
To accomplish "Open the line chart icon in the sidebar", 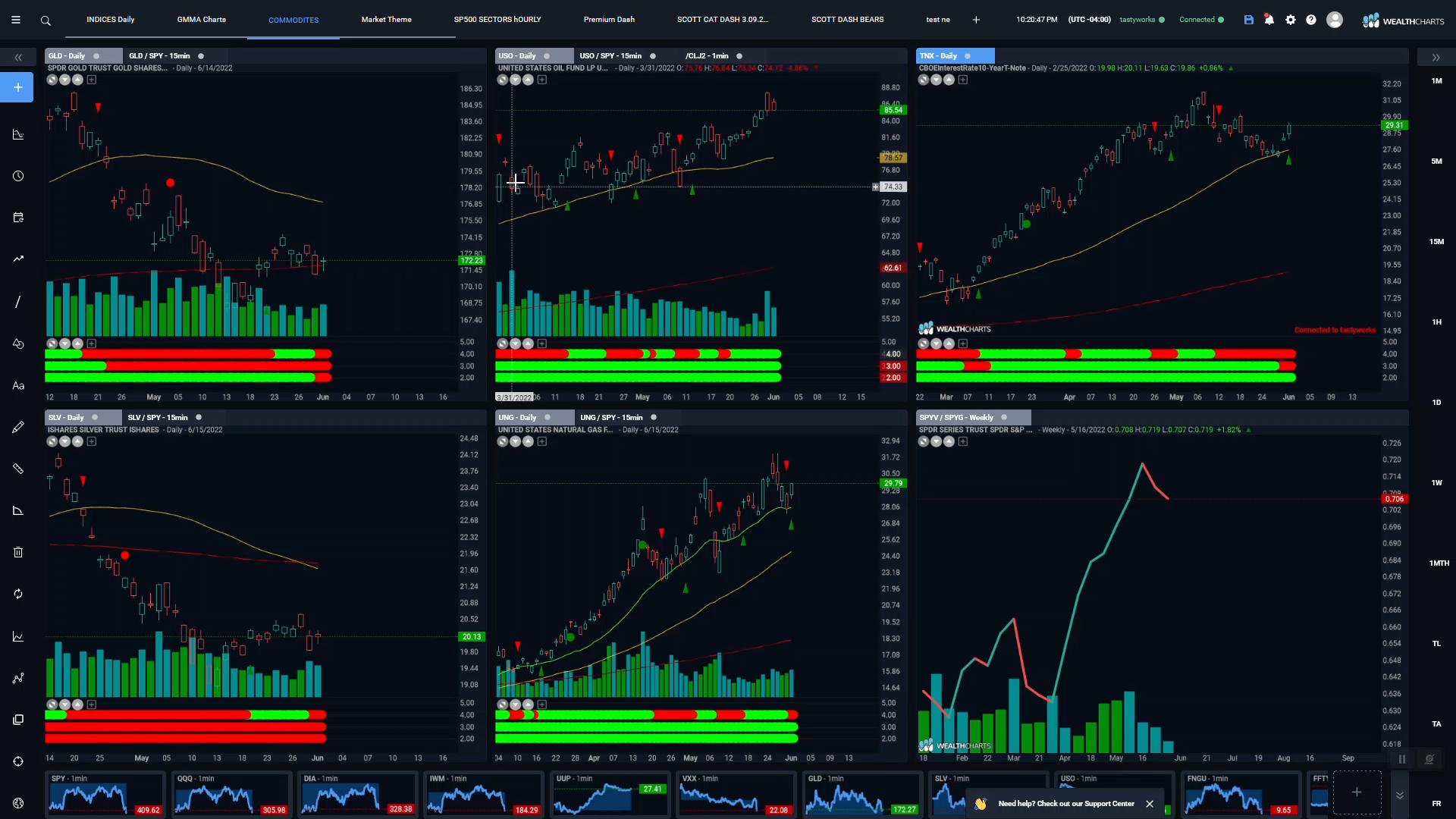I will pyautogui.click(x=18, y=636).
